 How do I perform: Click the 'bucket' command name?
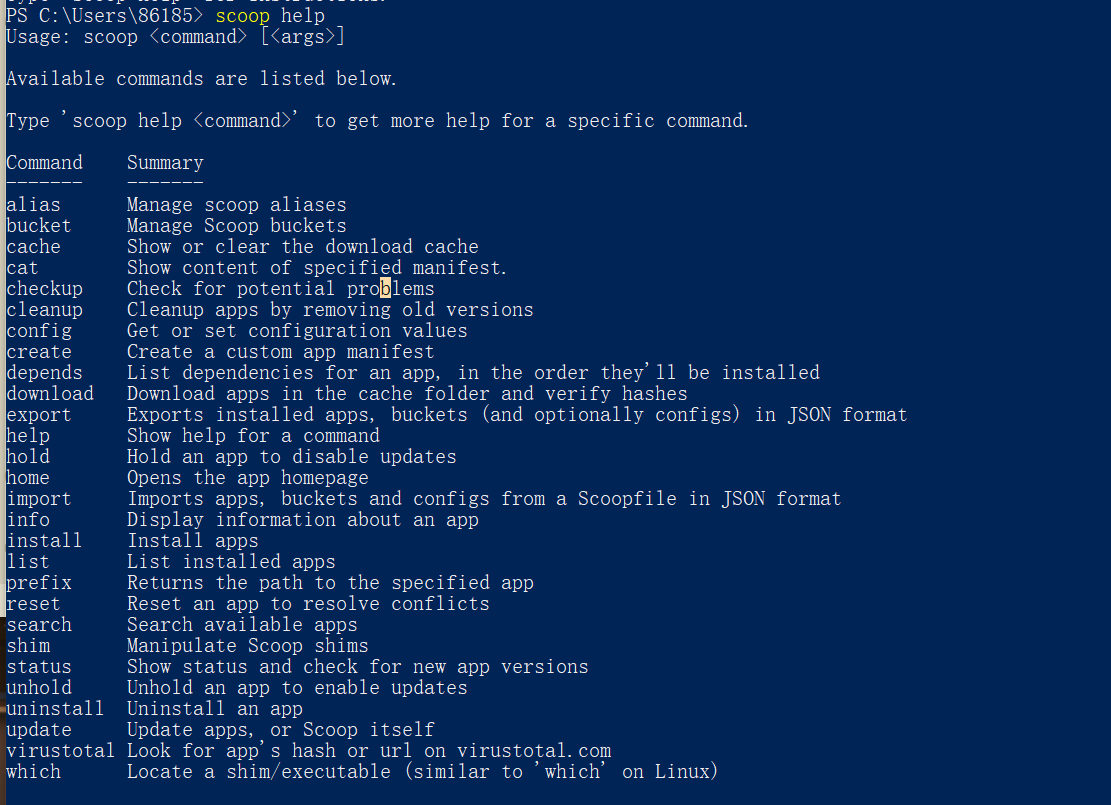coord(39,226)
